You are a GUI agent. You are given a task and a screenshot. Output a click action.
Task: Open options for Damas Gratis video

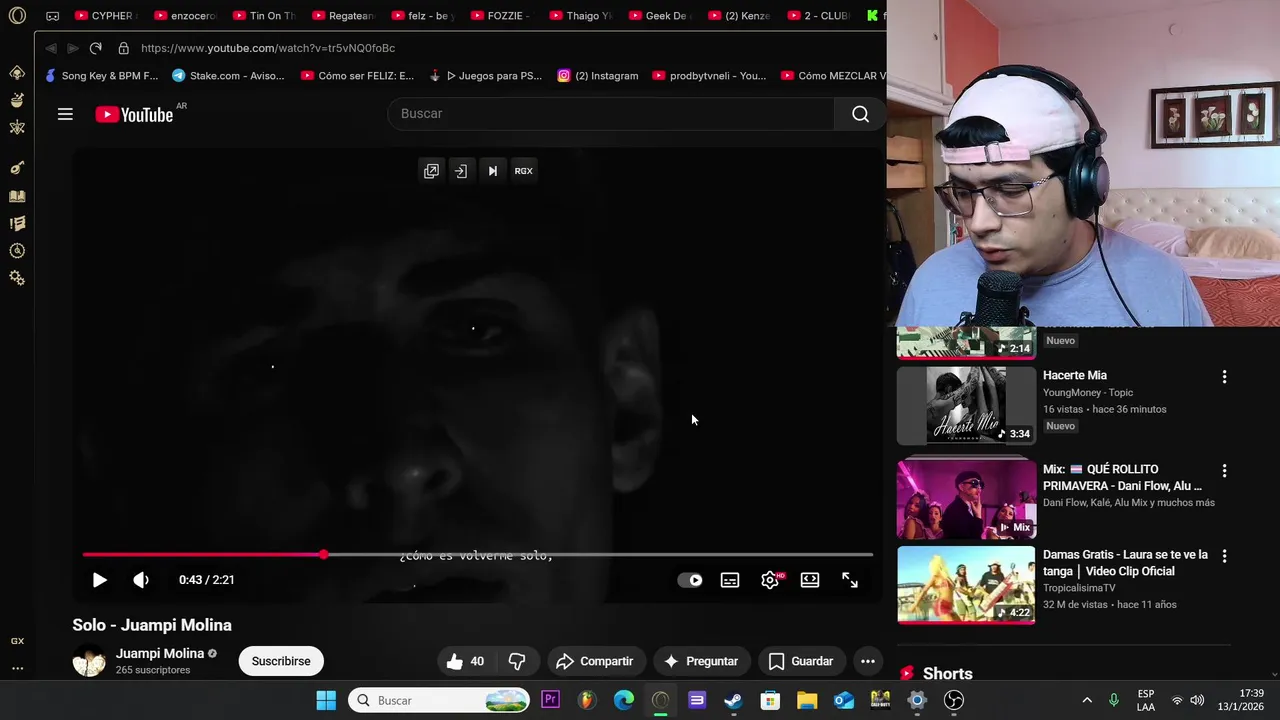pyautogui.click(x=1224, y=556)
